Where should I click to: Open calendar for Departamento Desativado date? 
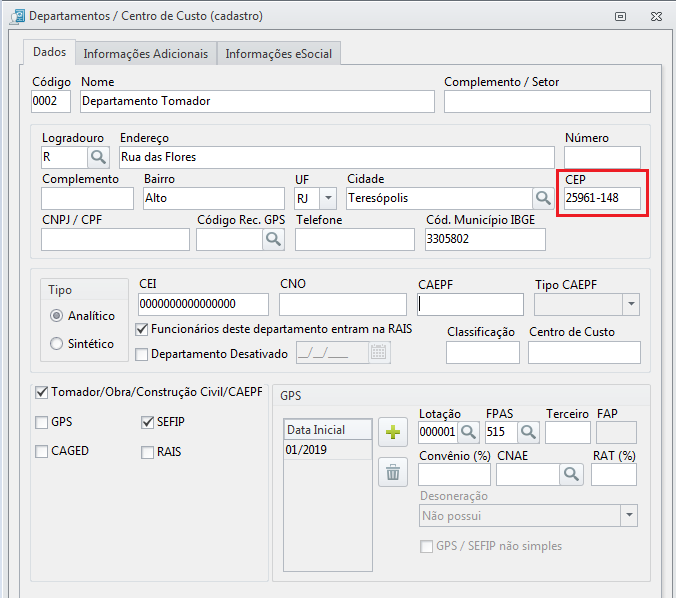coord(379,352)
